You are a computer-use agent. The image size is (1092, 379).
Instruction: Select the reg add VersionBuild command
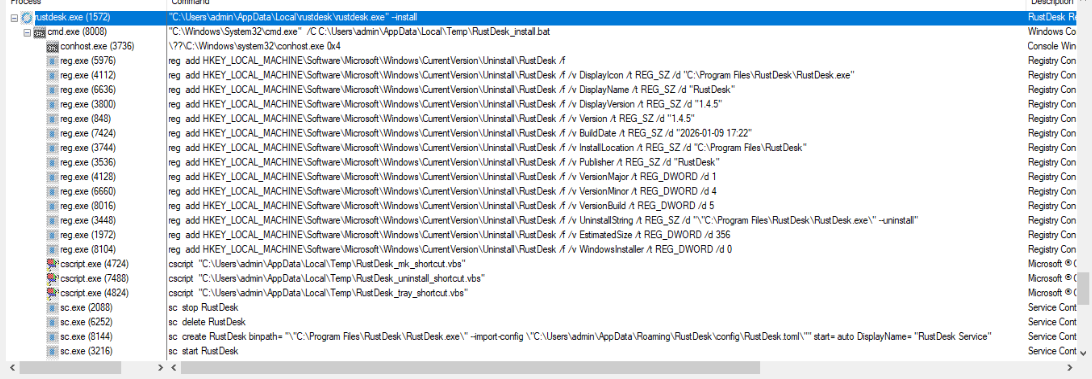442,206
